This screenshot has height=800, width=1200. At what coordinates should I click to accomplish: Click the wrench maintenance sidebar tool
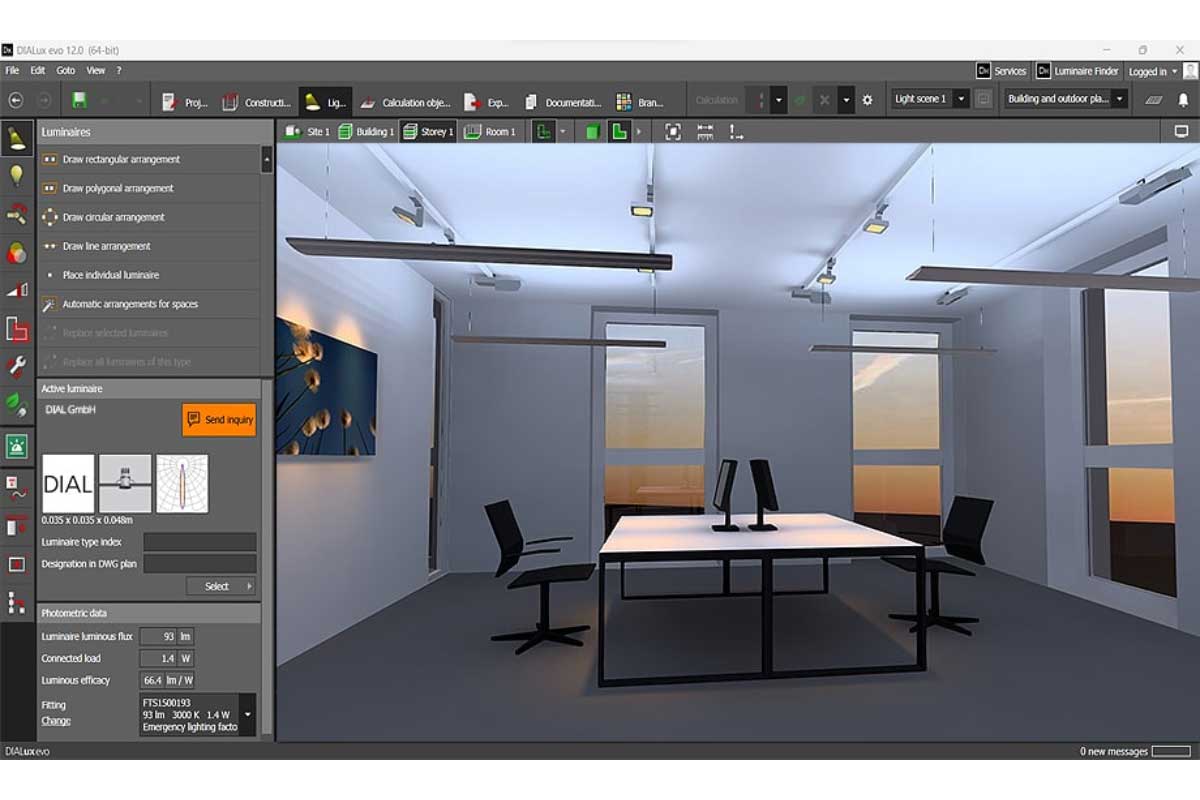tap(17, 366)
